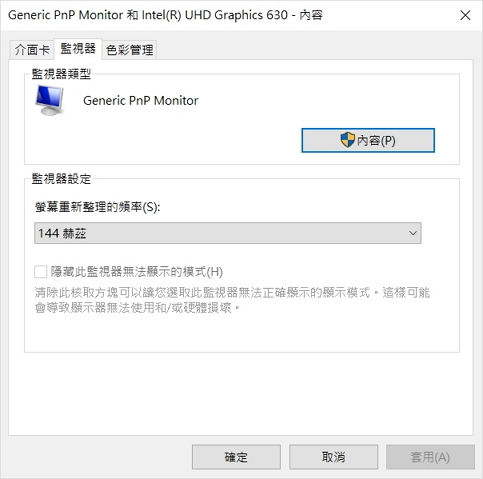This screenshot has width=483, height=479.
Task: Click the Generic PnP Monitor name label
Action: 141,100
